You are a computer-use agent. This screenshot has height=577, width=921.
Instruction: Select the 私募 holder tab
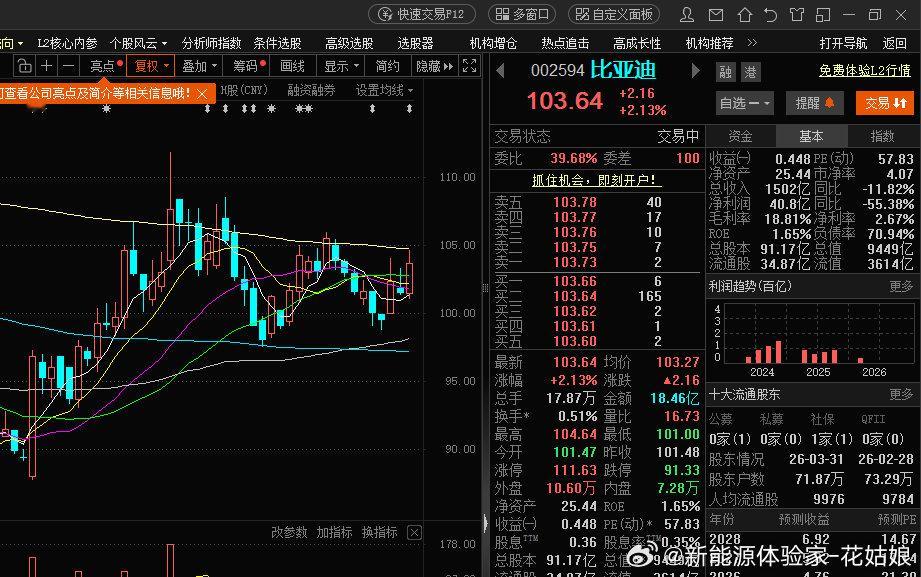771,419
